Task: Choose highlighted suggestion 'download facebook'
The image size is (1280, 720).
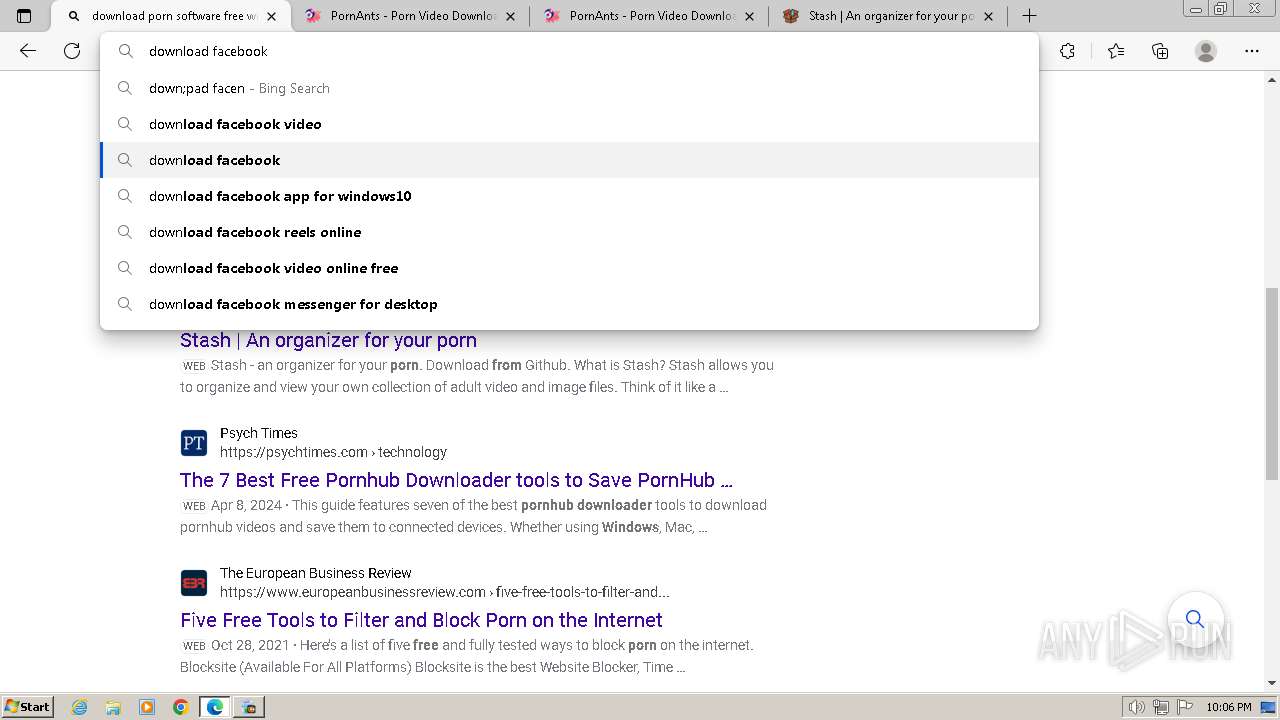Action: tap(570, 160)
